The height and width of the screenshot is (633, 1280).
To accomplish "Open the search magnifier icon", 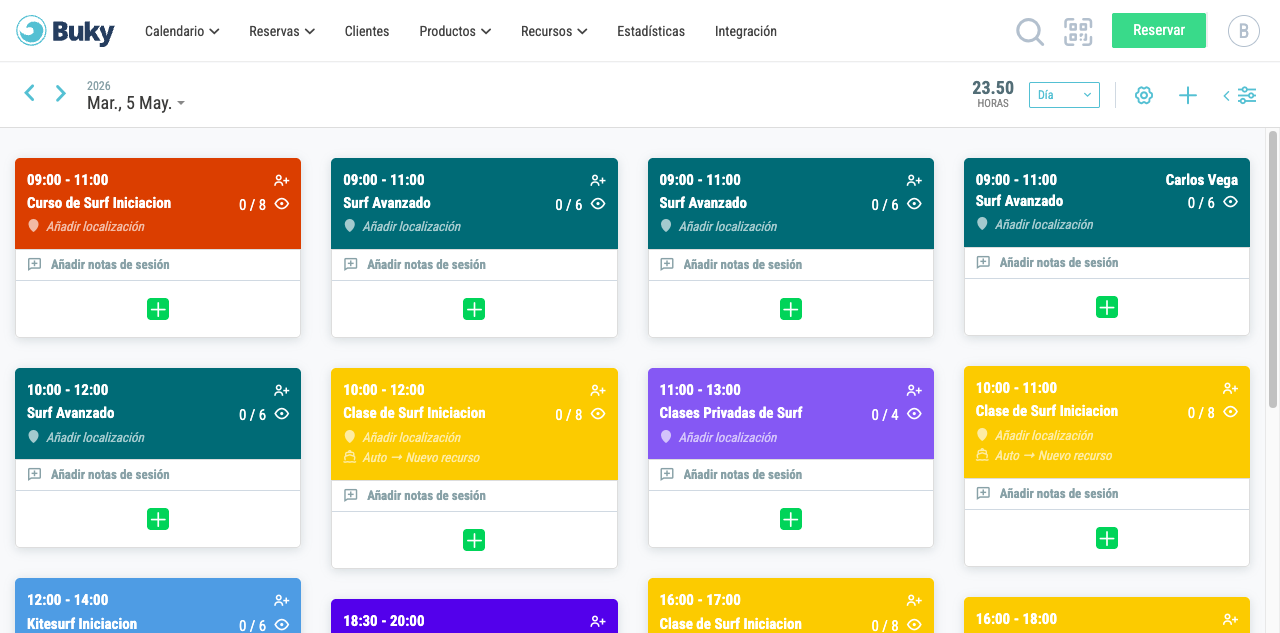I will [x=1030, y=32].
